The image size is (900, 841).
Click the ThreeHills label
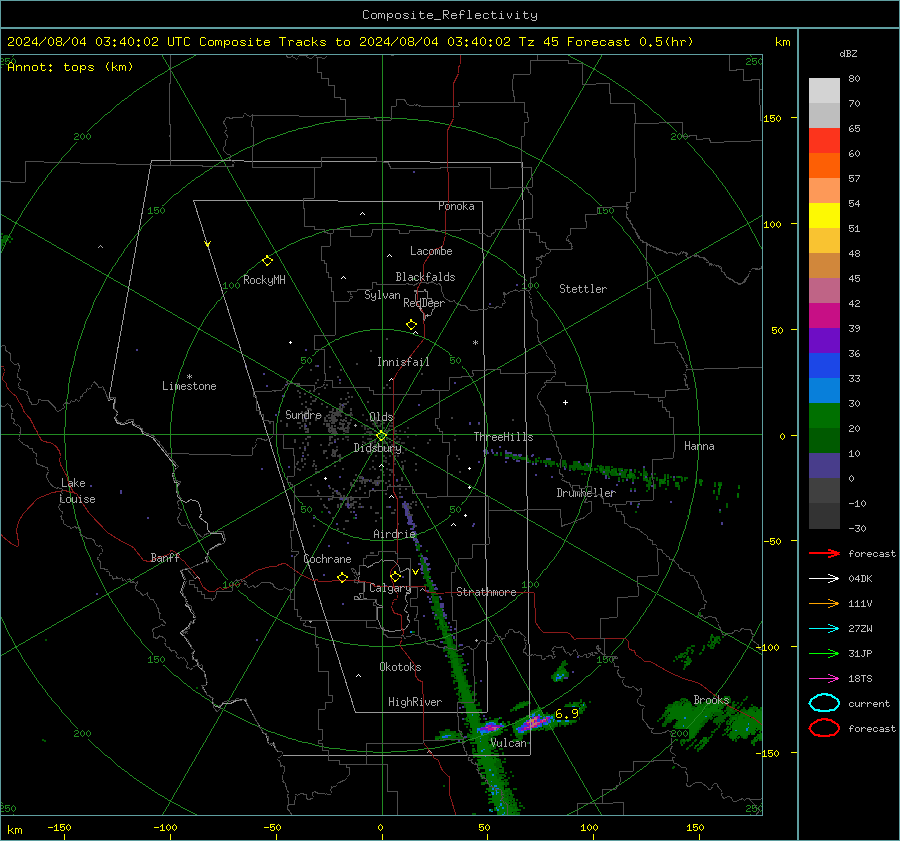tap(503, 437)
